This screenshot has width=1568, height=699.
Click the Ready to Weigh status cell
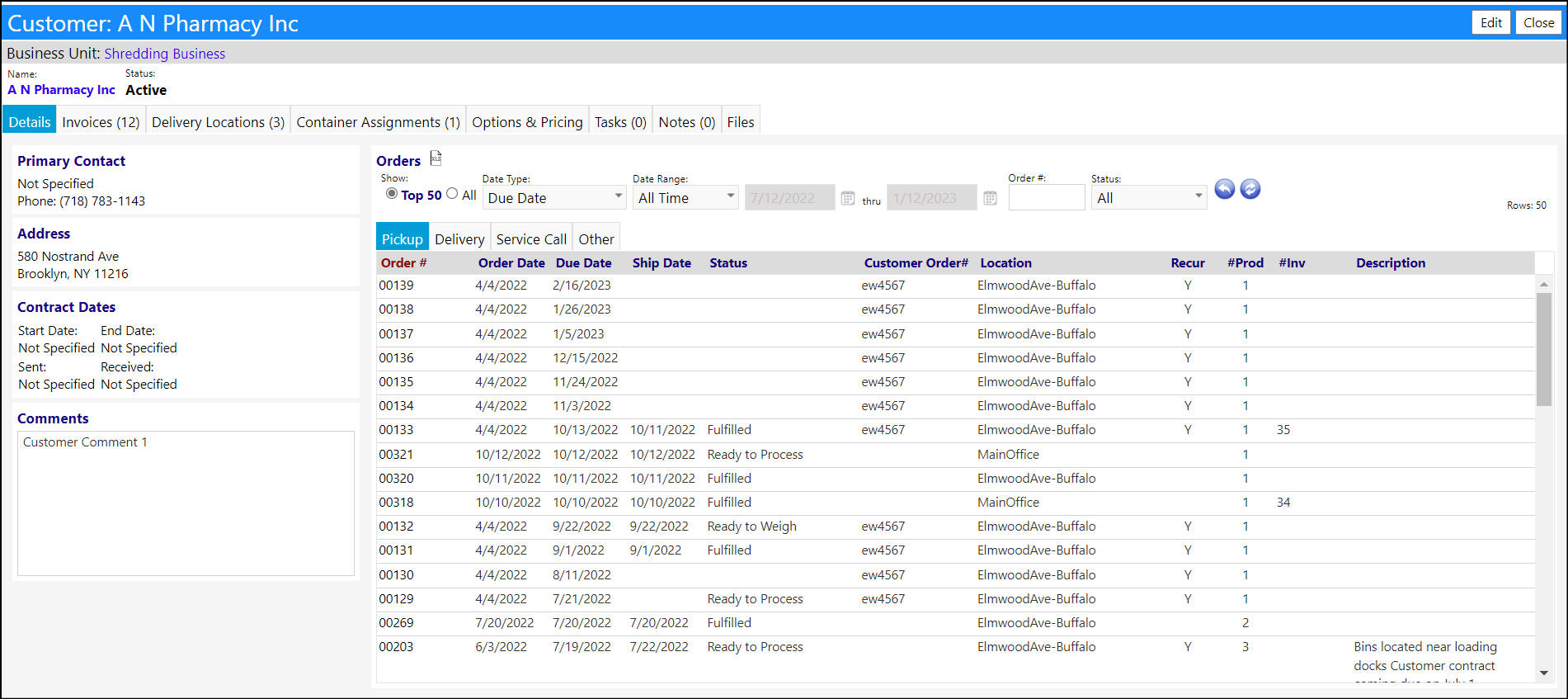[751, 527]
